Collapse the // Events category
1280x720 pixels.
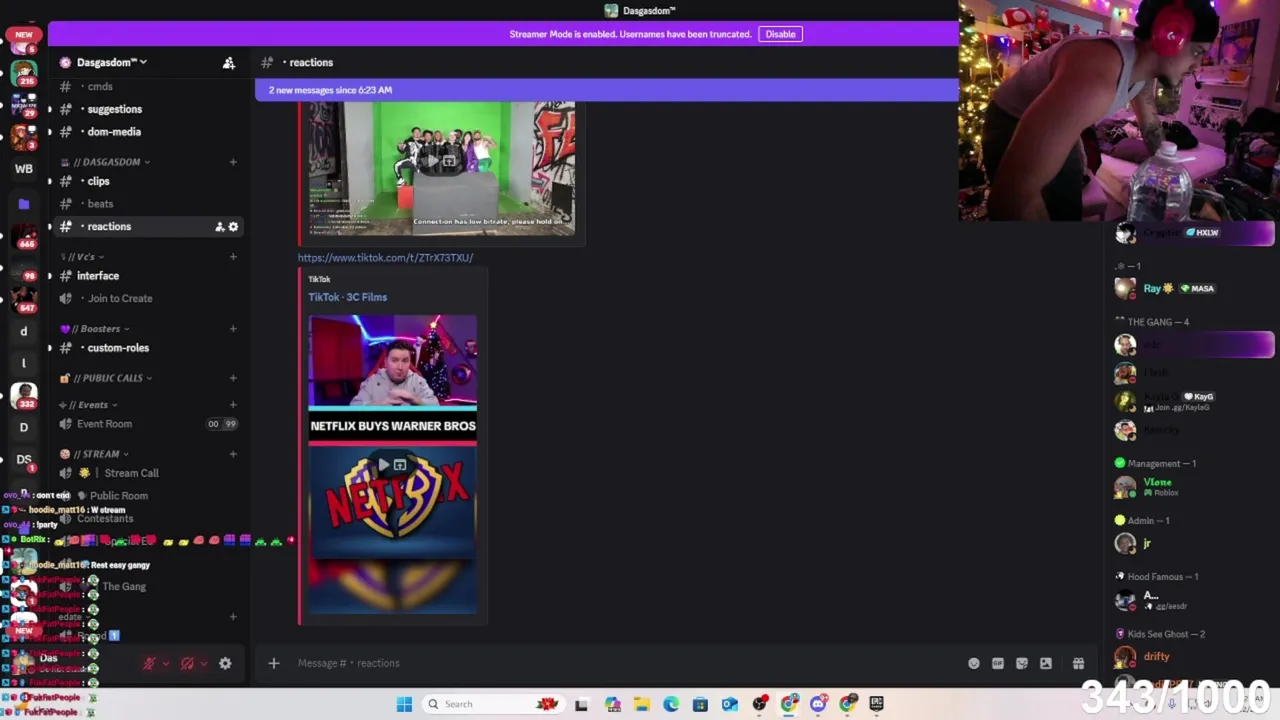[x=88, y=405]
